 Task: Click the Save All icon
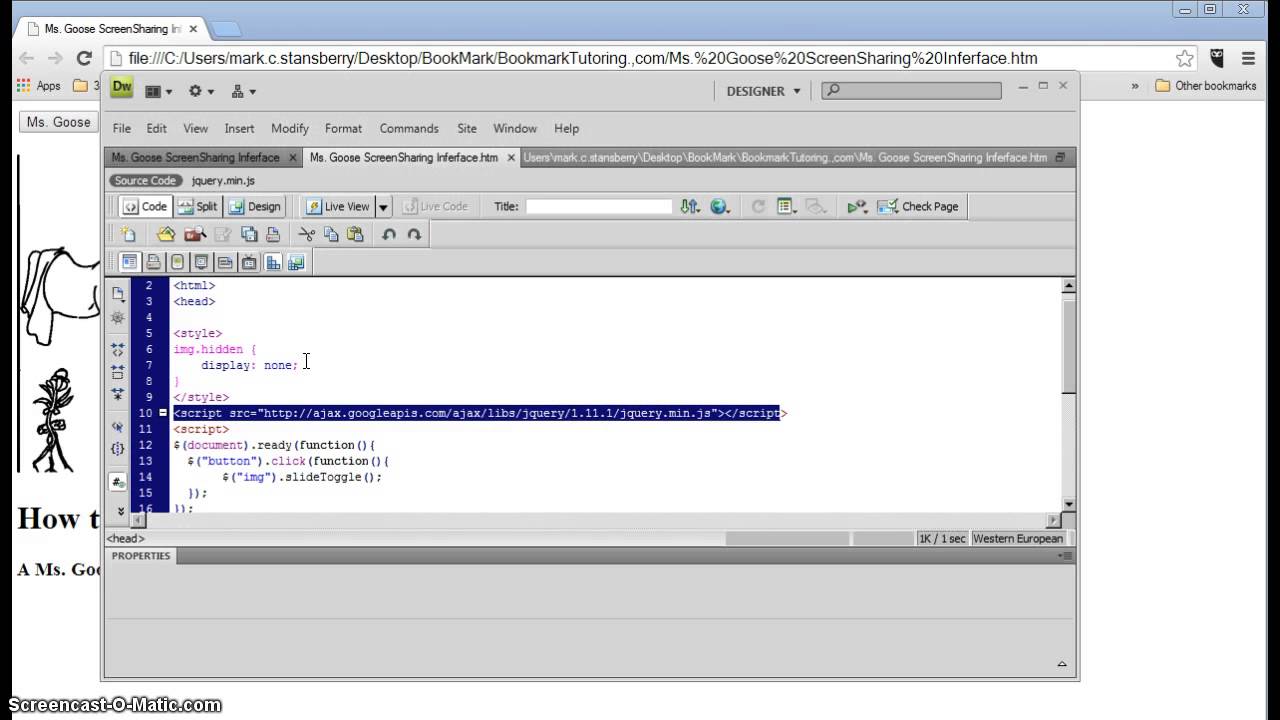point(249,234)
